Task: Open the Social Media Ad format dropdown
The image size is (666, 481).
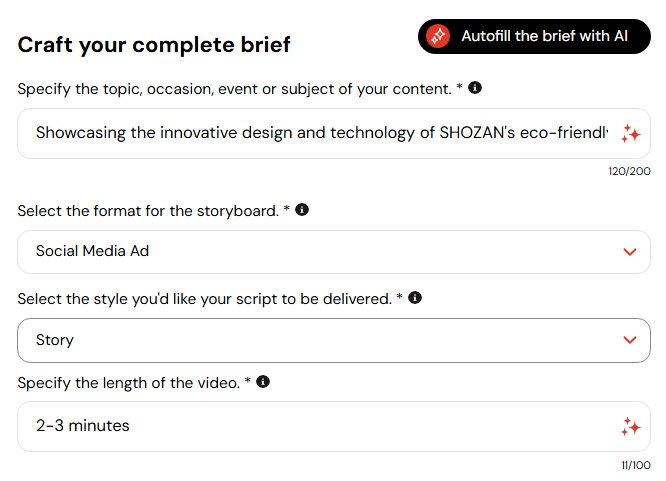Action: 320,252
